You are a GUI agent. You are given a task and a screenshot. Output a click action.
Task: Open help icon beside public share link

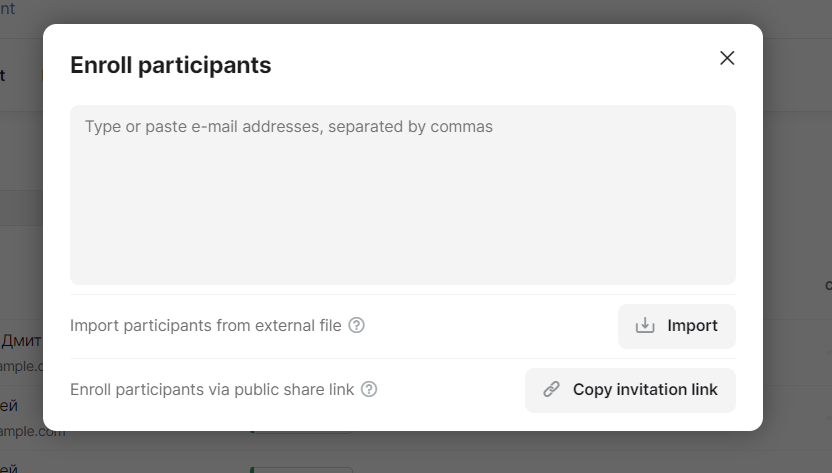tap(369, 389)
